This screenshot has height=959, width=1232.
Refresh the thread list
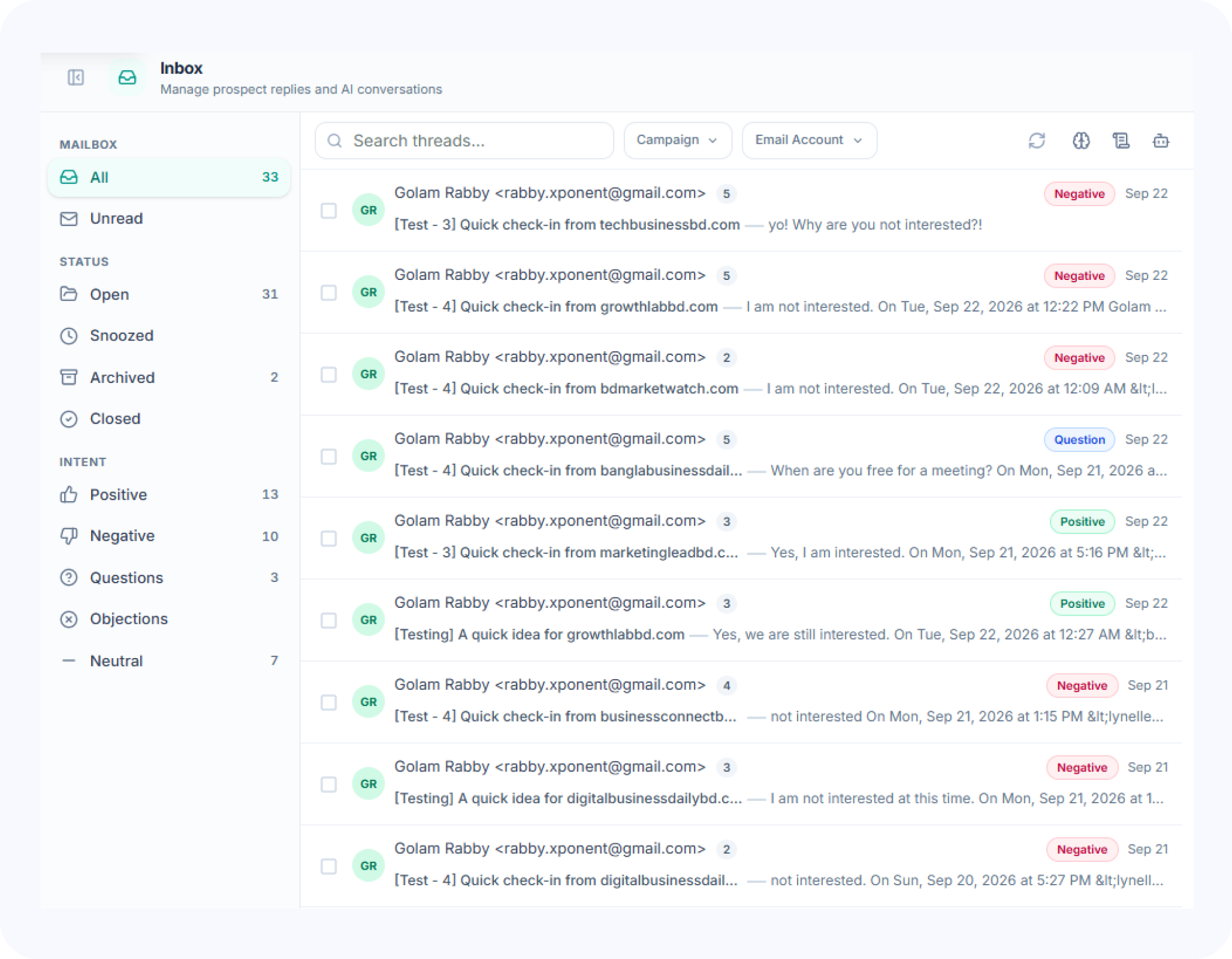pyautogui.click(x=1037, y=141)
